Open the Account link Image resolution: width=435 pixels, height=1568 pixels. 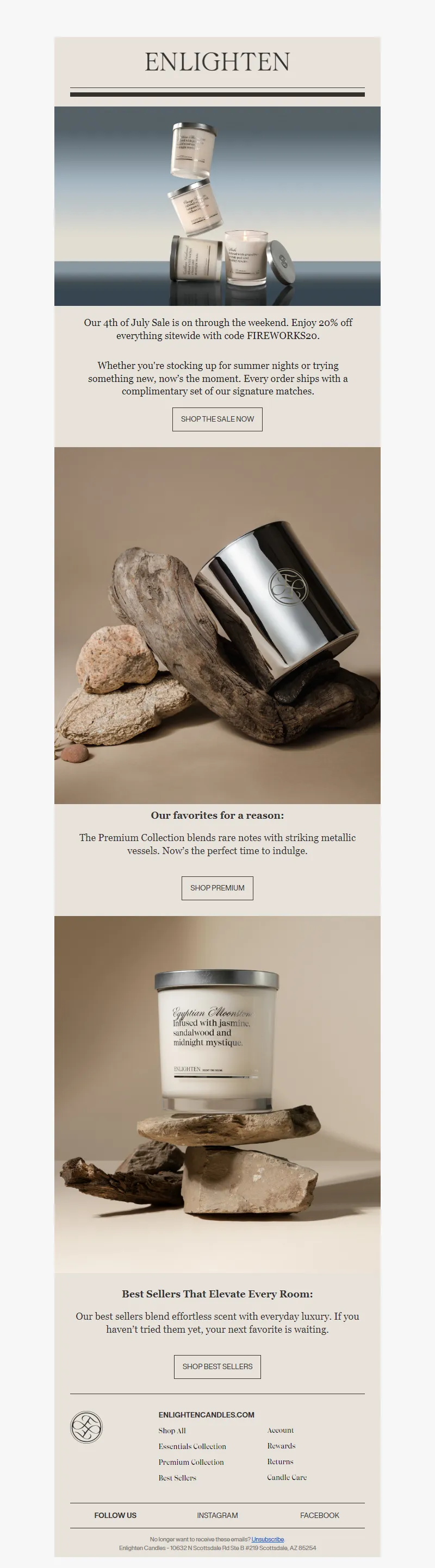point(280,1431)
